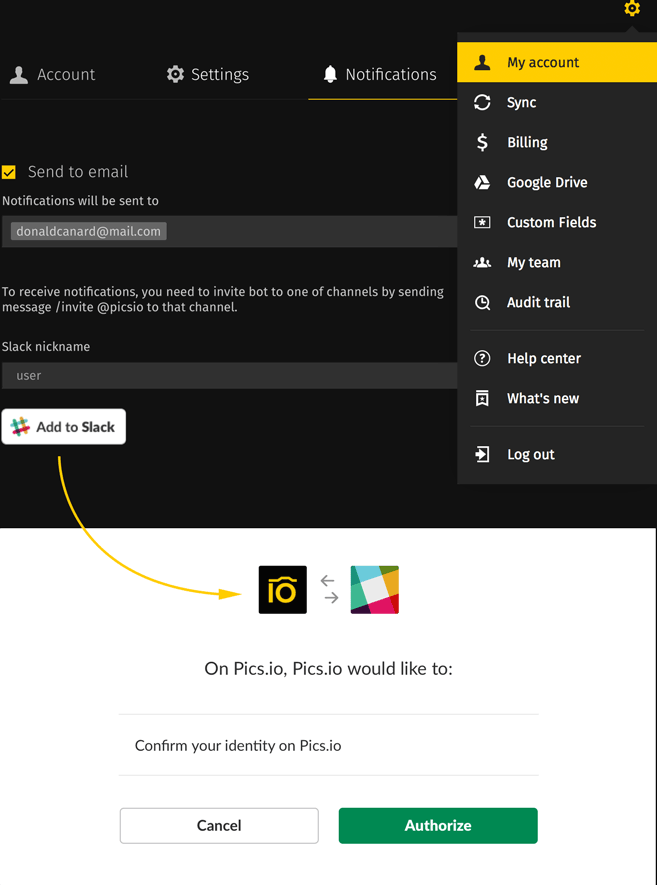
Task: Click the colorful Slack logo tile
Action: (x=375, y=589)
